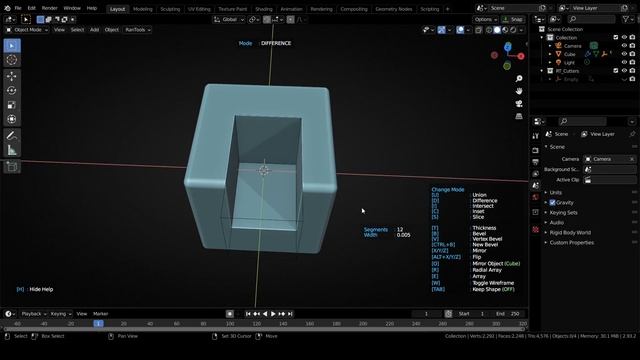The height and width of the screenshot is (360, 640).
Task: Switch to Shading workspace tab
Action: (264, 9)
